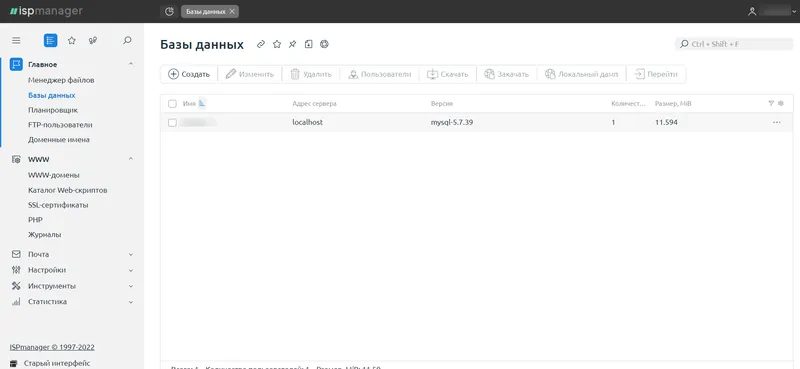Click the Изменить toolbar button
The height and width of the screenshot is (369, 800).
(250, 74)
